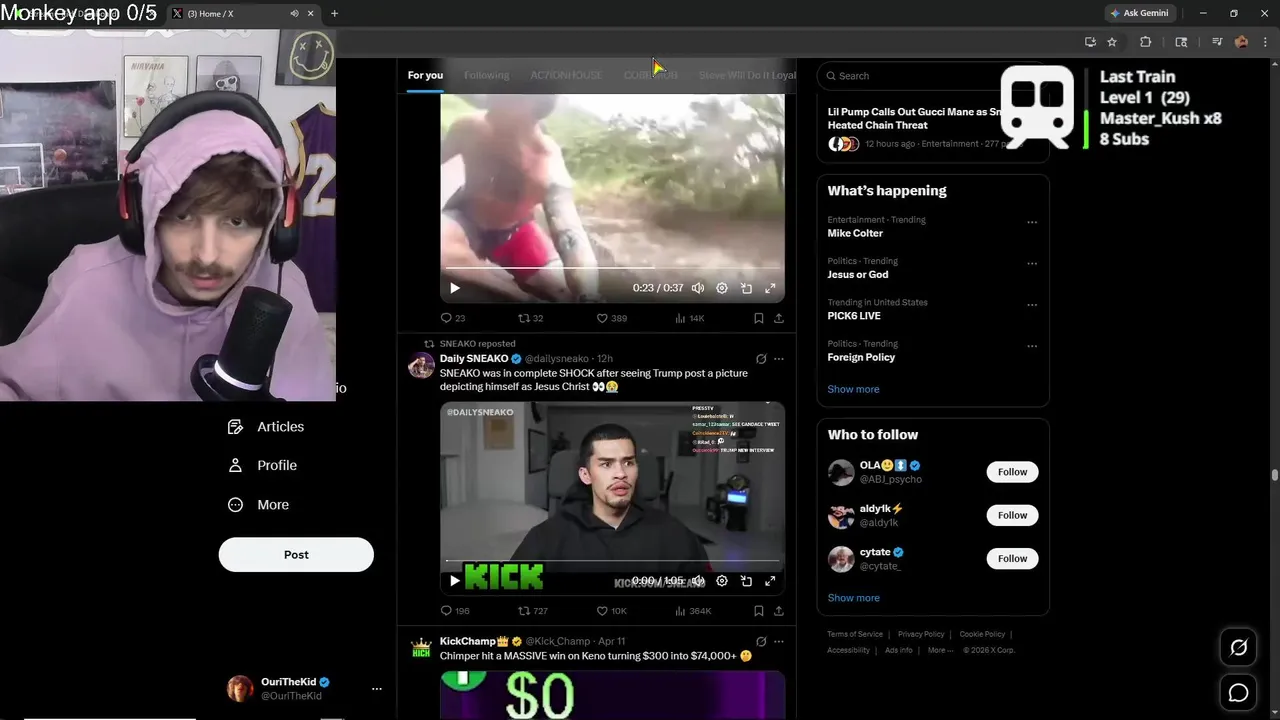Enter fullscreen on the 0:23/0:37 video

click(x=770, y=288)
